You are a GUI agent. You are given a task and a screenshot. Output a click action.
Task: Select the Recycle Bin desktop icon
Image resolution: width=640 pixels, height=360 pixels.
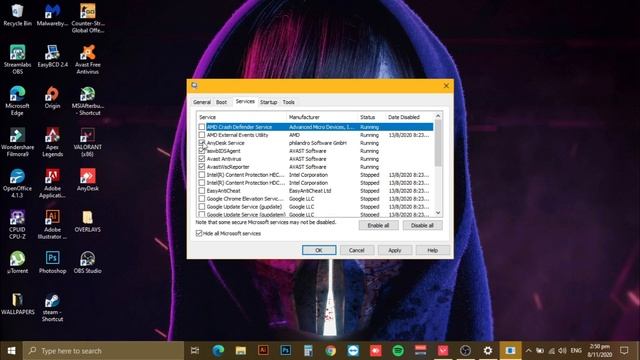click(x=17, y=15)
